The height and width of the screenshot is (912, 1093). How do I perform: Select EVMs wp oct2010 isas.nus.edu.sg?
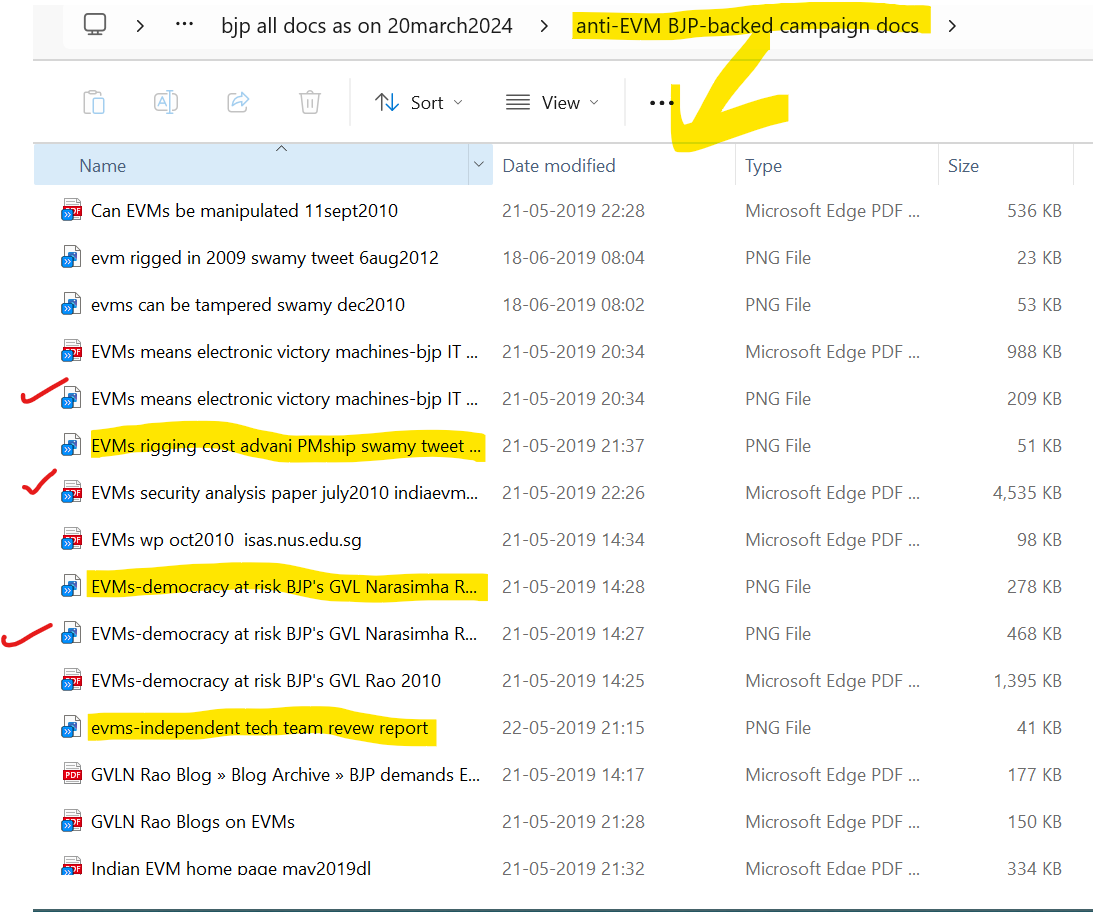(x=226, y=540)
